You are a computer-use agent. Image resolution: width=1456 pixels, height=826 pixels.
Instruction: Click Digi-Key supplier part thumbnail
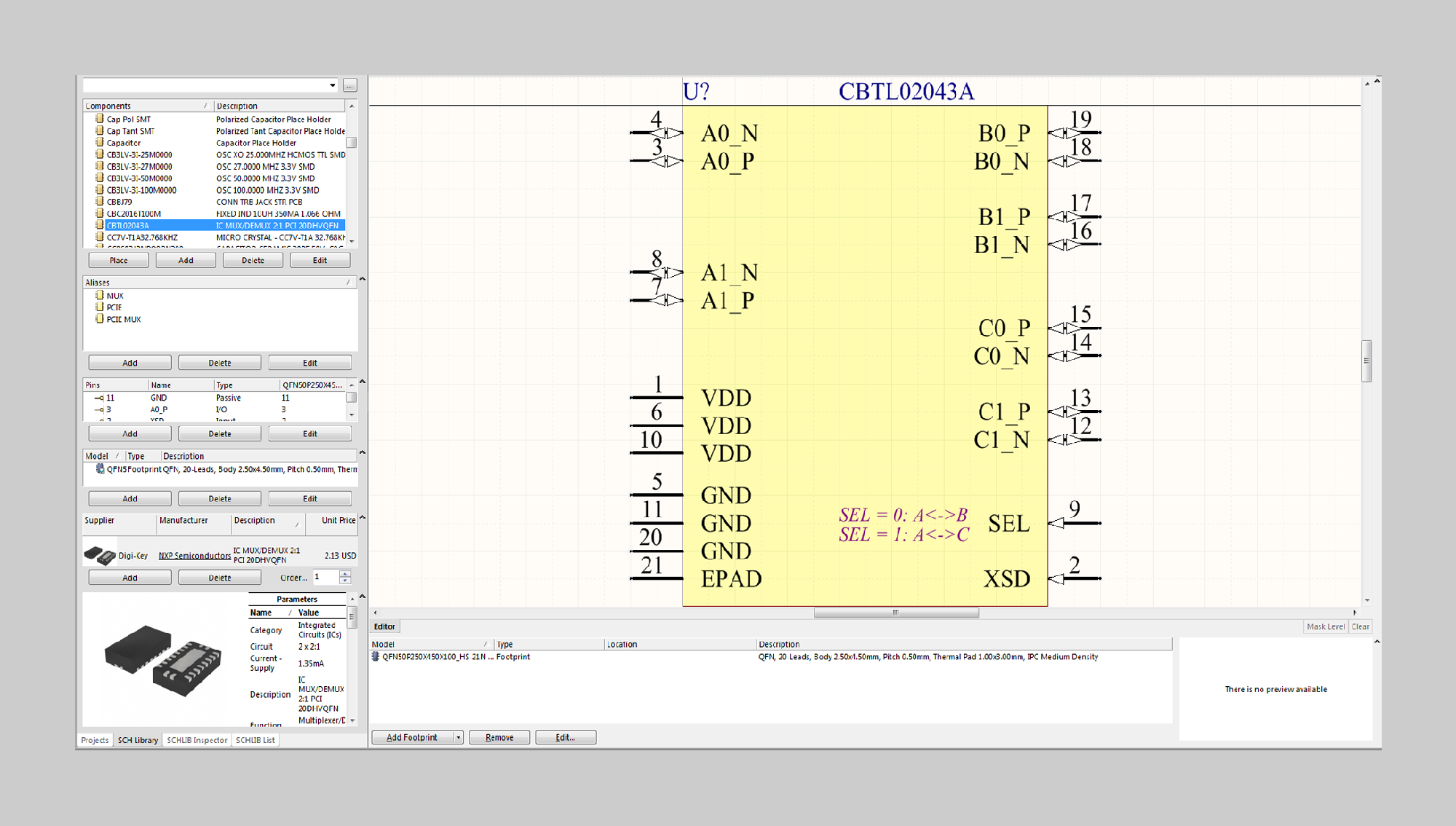pyautogui.click(x=100, y=555)
